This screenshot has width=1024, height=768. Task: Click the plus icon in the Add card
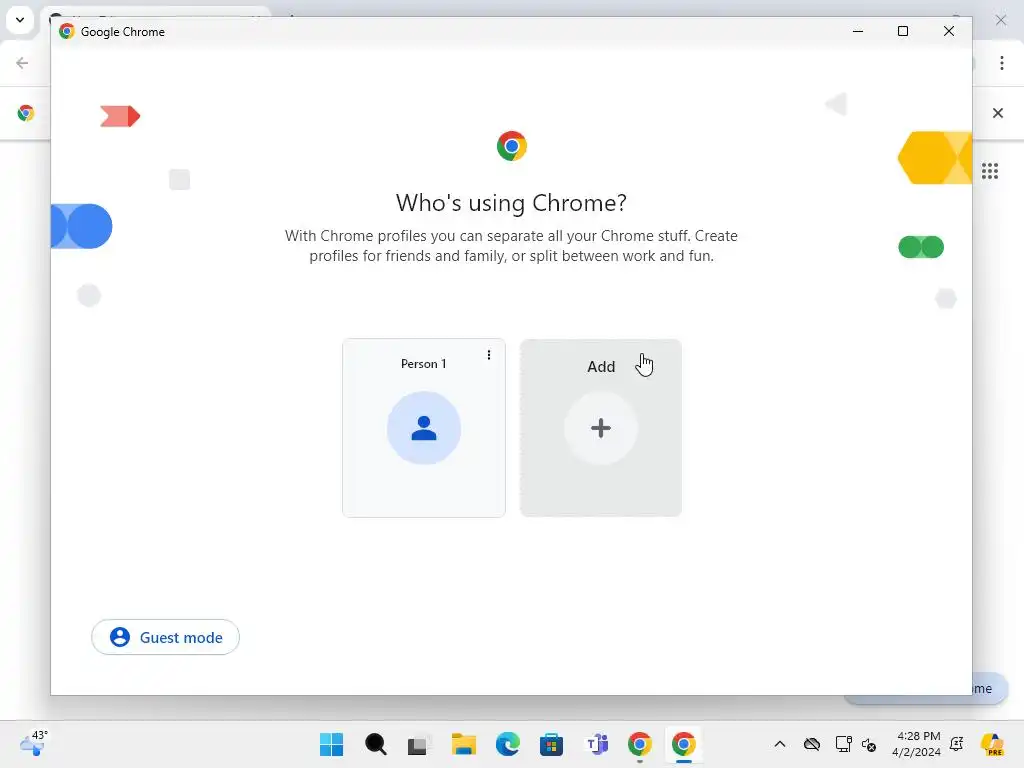601,428
